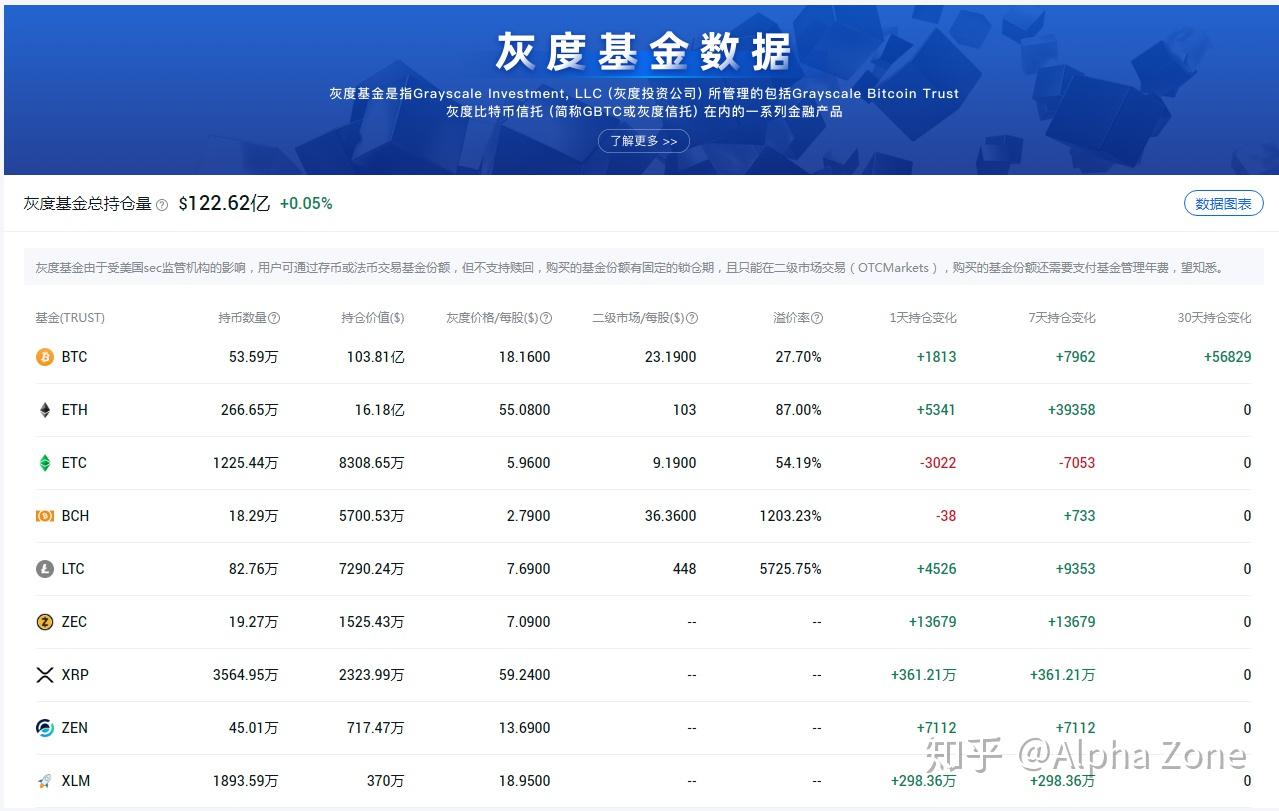Image resolution: width=1279 pixels, height=811 pixels.
Task: Click the 灰度价格/每股 help icon
Action: [545, 318]
